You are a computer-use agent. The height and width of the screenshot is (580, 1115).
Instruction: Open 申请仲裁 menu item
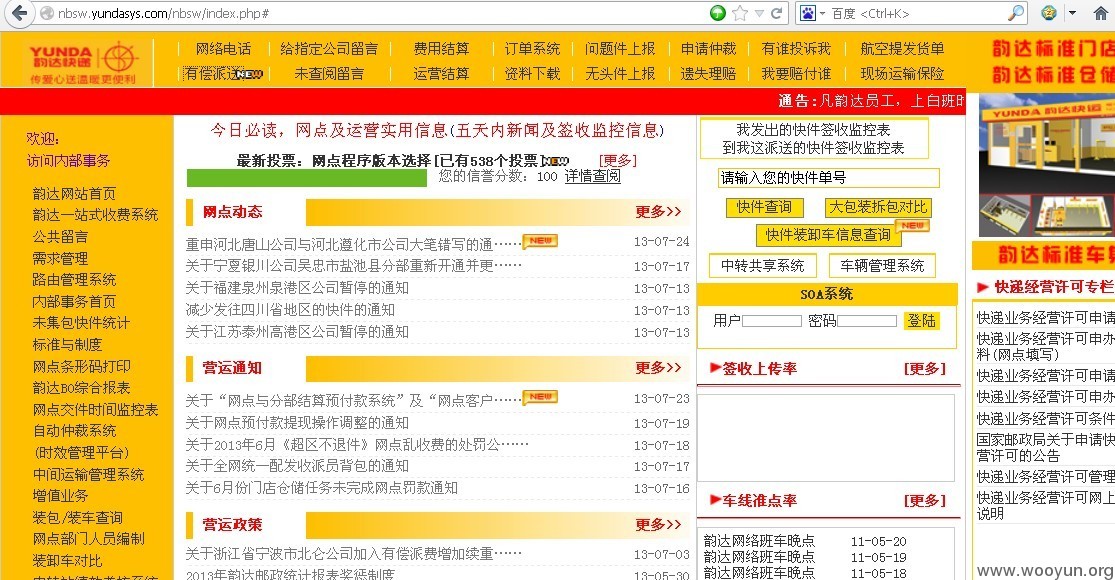(708, 49)
